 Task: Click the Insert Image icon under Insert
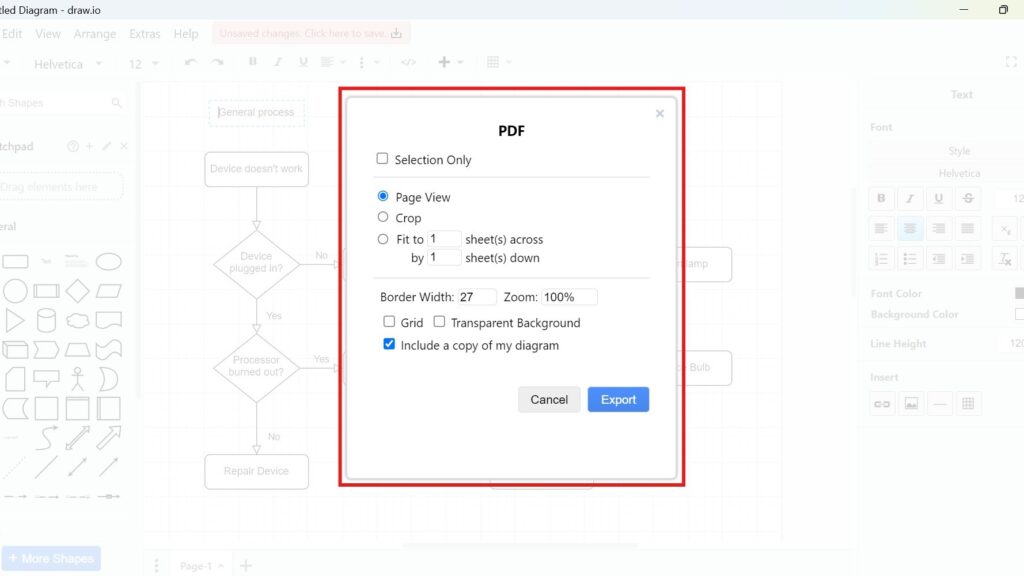click(x=911, y=403)
